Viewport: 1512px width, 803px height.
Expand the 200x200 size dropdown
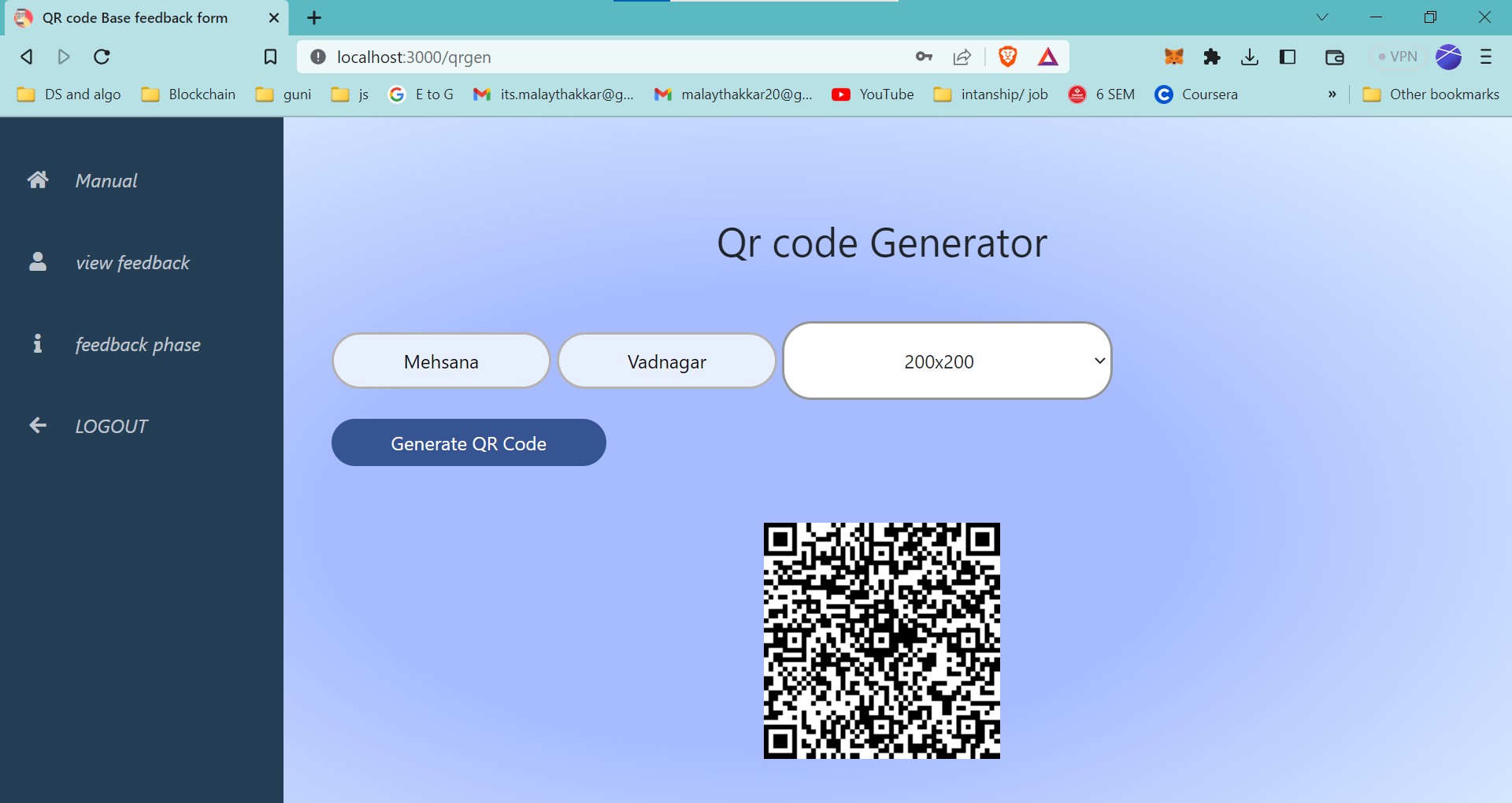pos(947,361)
